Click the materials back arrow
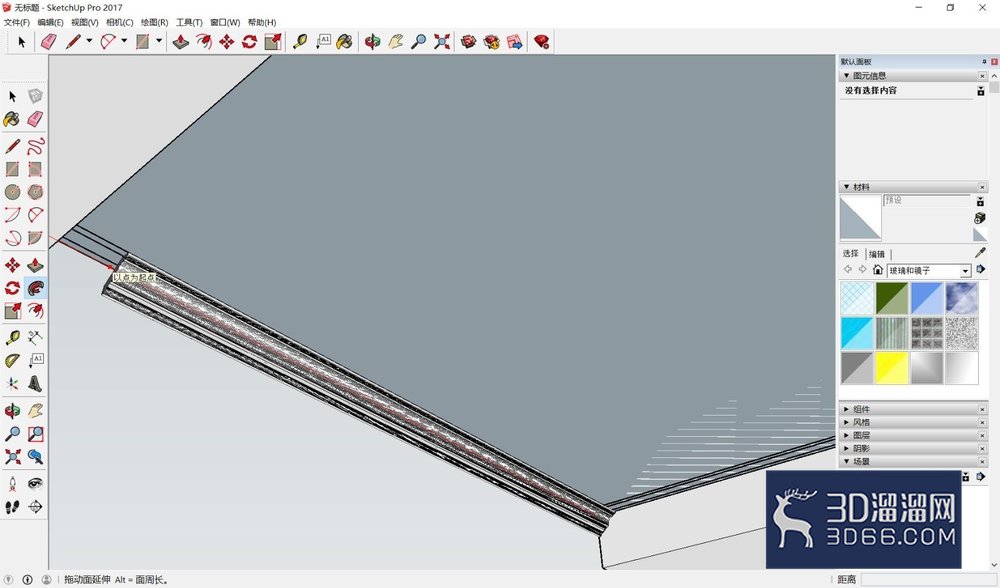Image resolution: width=1000 pixels, height=588 pixels. [848, 270]
